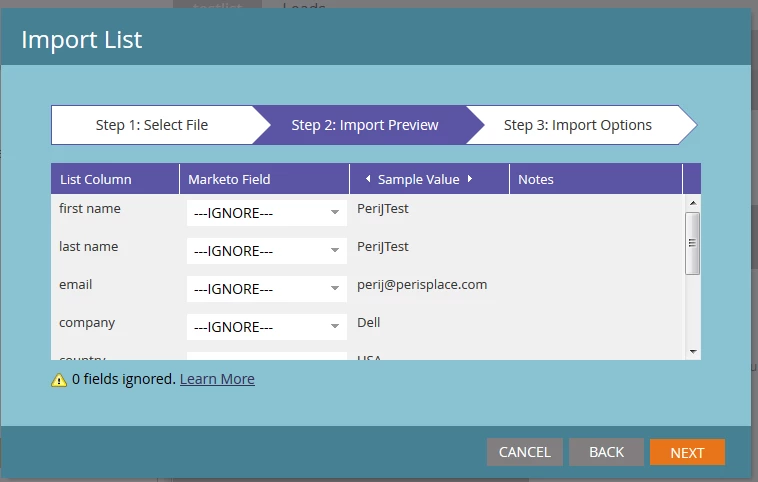Click the NEXT button
The image size is (758, 482).
click(687, 452)
